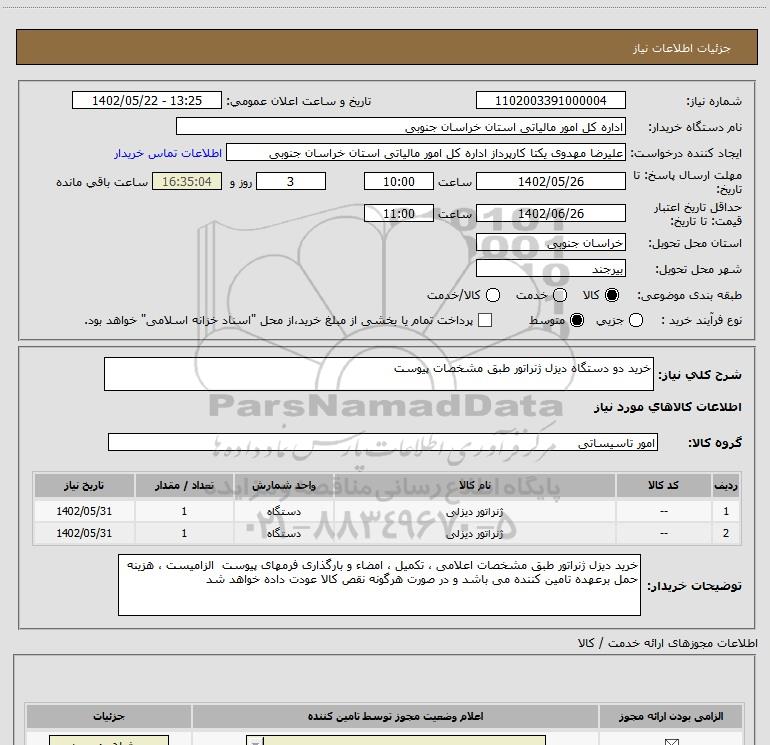This screenshot has width=770, height=745.
Task: Click the remaining days field showing 3
Action: (291, 181)
